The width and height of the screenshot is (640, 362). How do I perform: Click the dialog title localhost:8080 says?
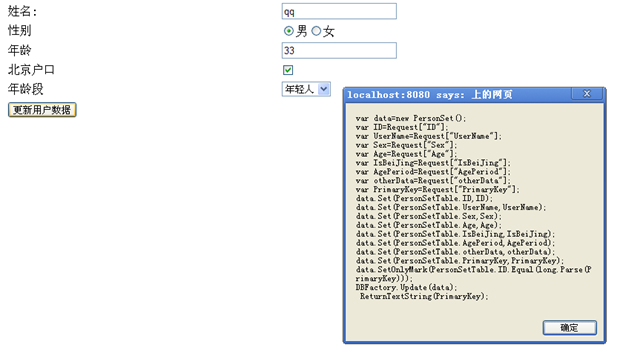(406, 95)
